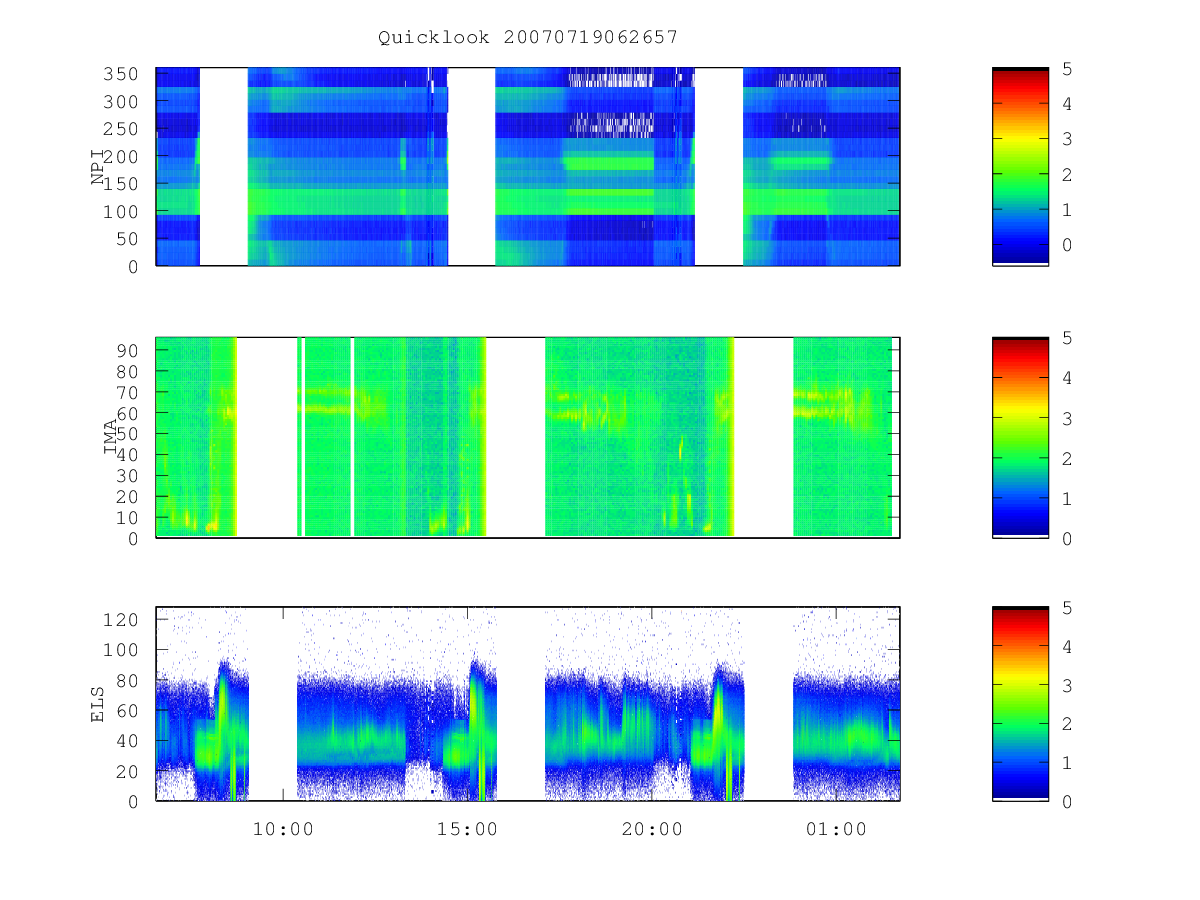The width and height of the screenshot is (1200, 900).
Task: Click the first white data gap in NPI panel
Action: 224,167
